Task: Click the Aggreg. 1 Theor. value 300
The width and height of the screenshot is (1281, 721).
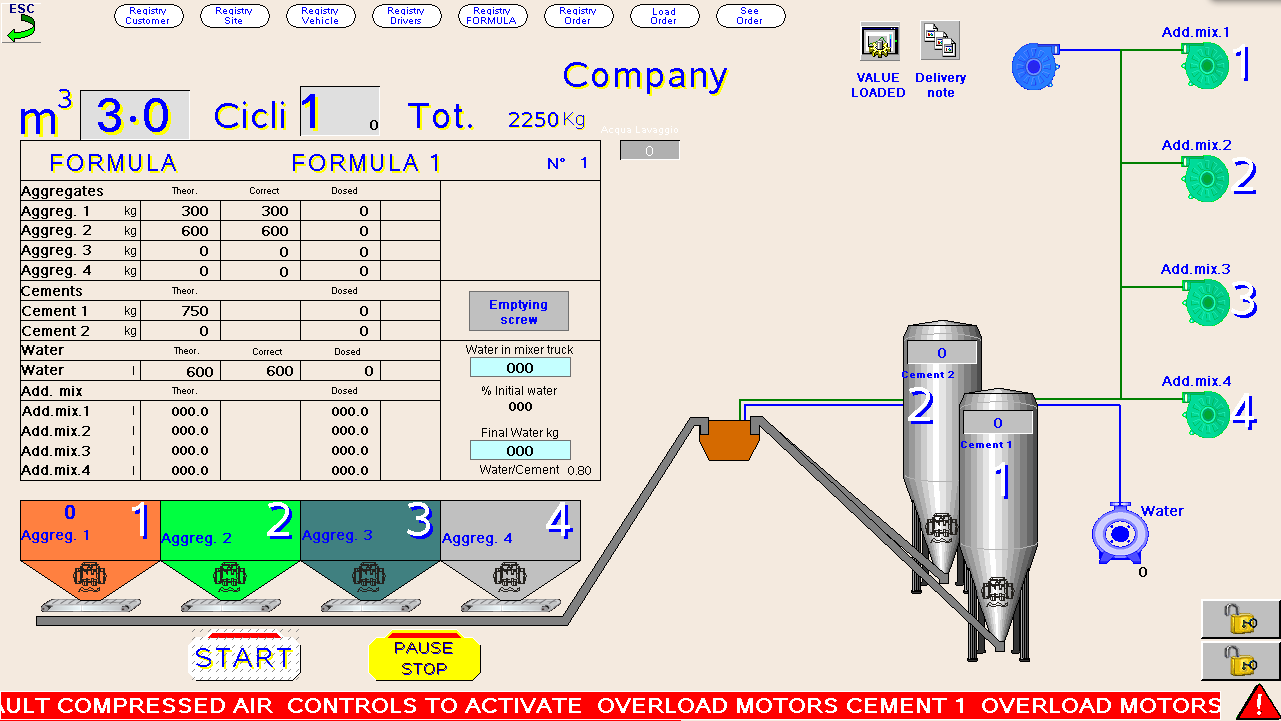Action: click(x=195, y=211)
